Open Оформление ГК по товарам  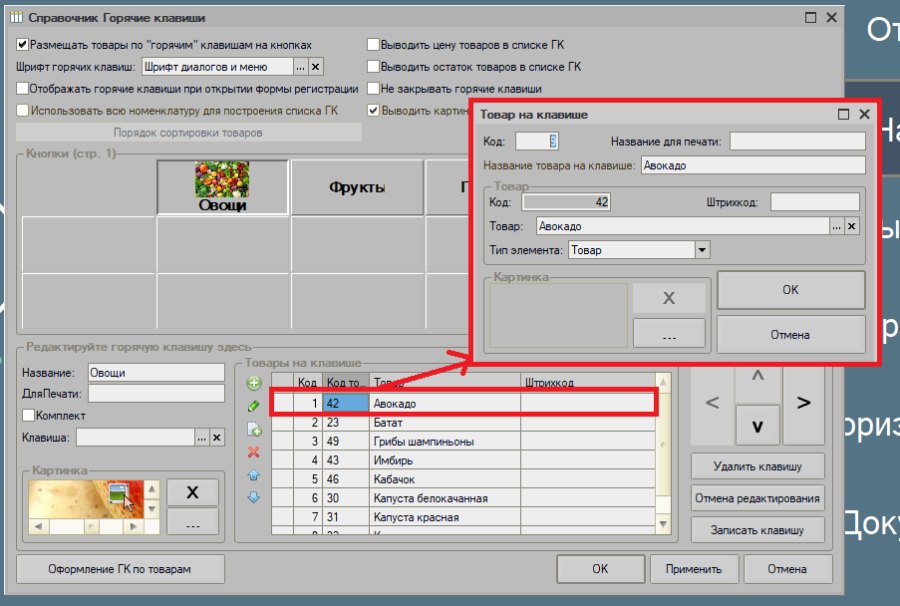120,569
